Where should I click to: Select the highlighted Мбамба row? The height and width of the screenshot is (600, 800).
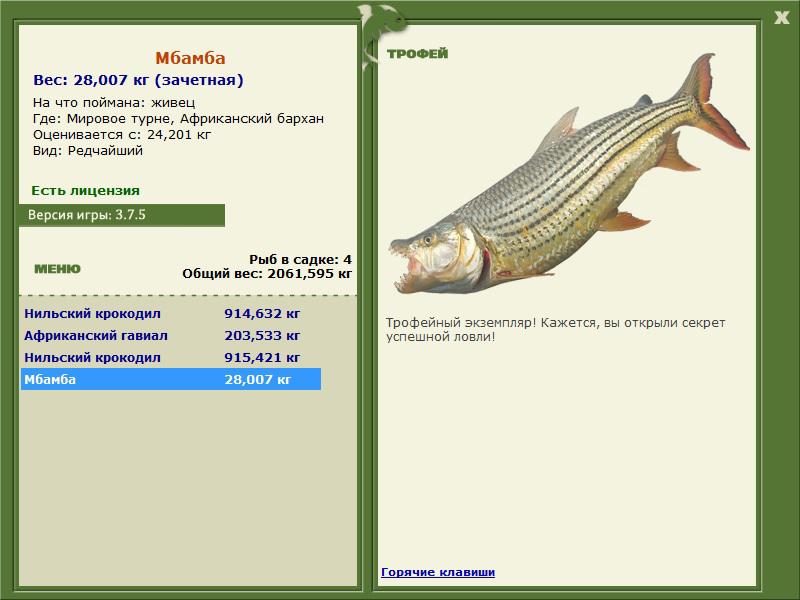[x=171, y=379]
